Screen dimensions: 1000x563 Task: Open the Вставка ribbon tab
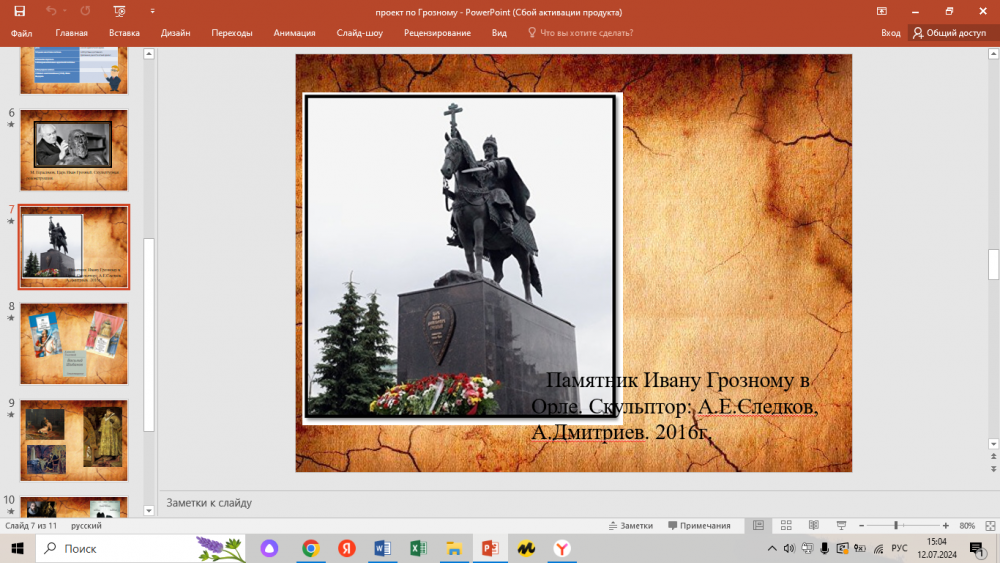click(124, 33)
